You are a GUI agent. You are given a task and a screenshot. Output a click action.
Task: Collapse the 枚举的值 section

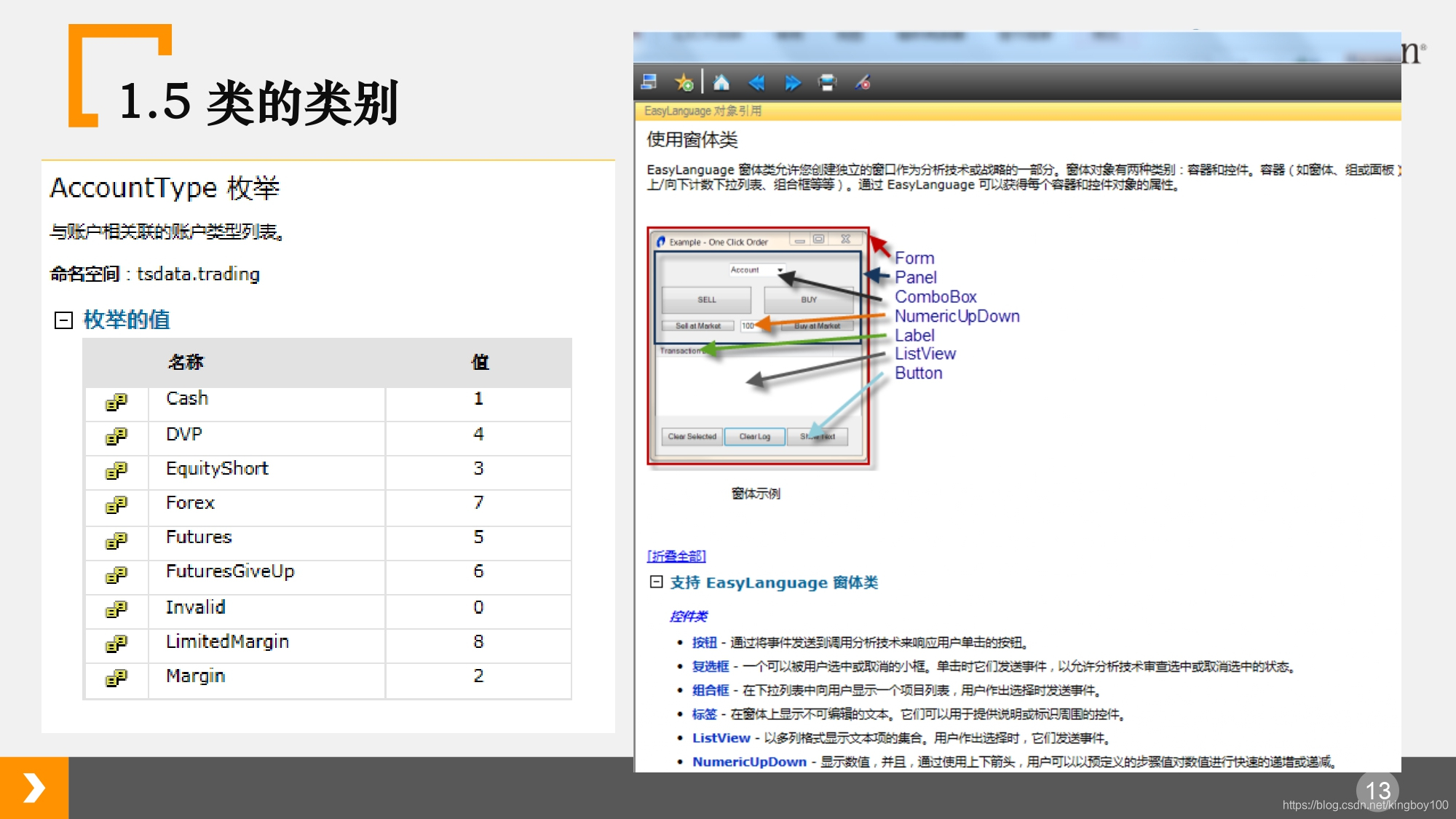point(64,320)
